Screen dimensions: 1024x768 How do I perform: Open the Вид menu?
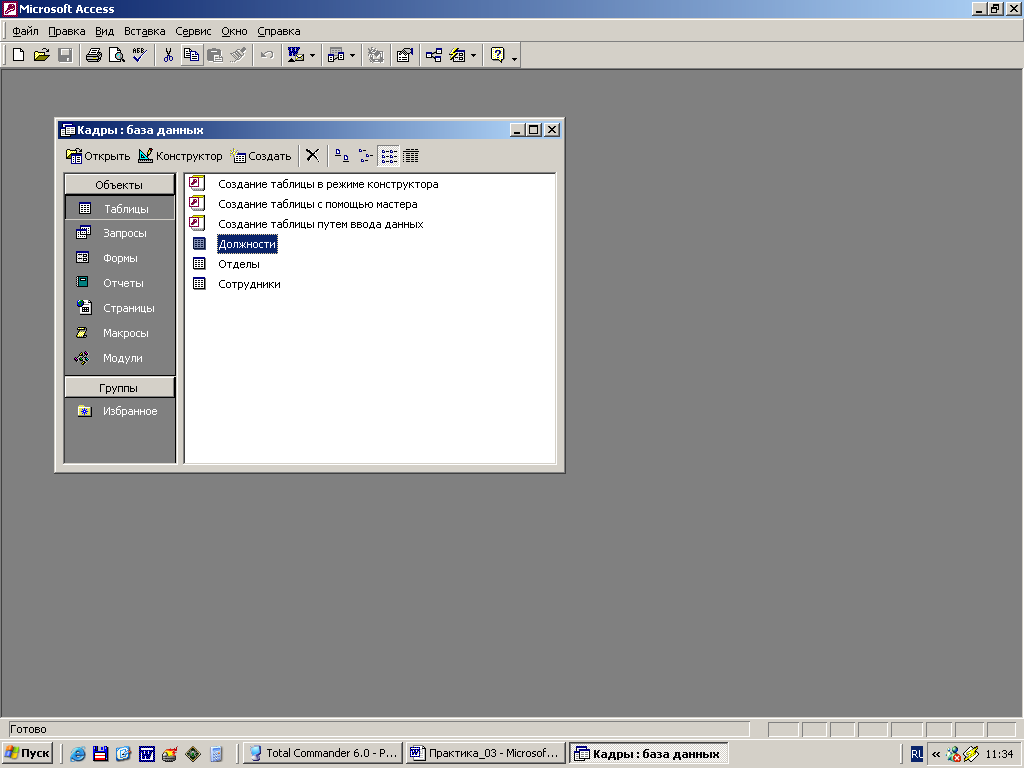[x=104, y=31]
